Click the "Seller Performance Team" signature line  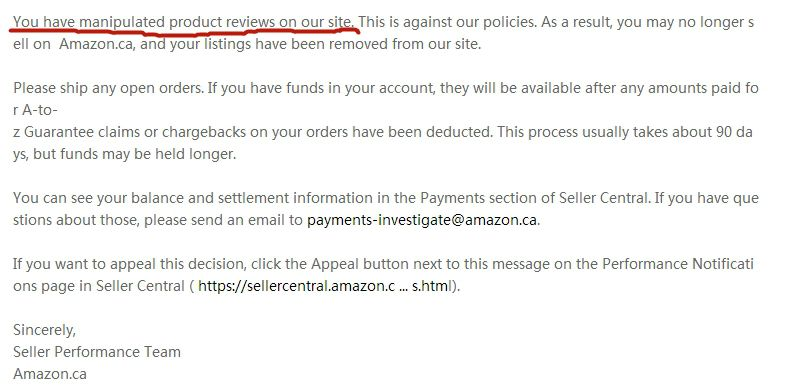pyautogui.click(x=97, y=352)
